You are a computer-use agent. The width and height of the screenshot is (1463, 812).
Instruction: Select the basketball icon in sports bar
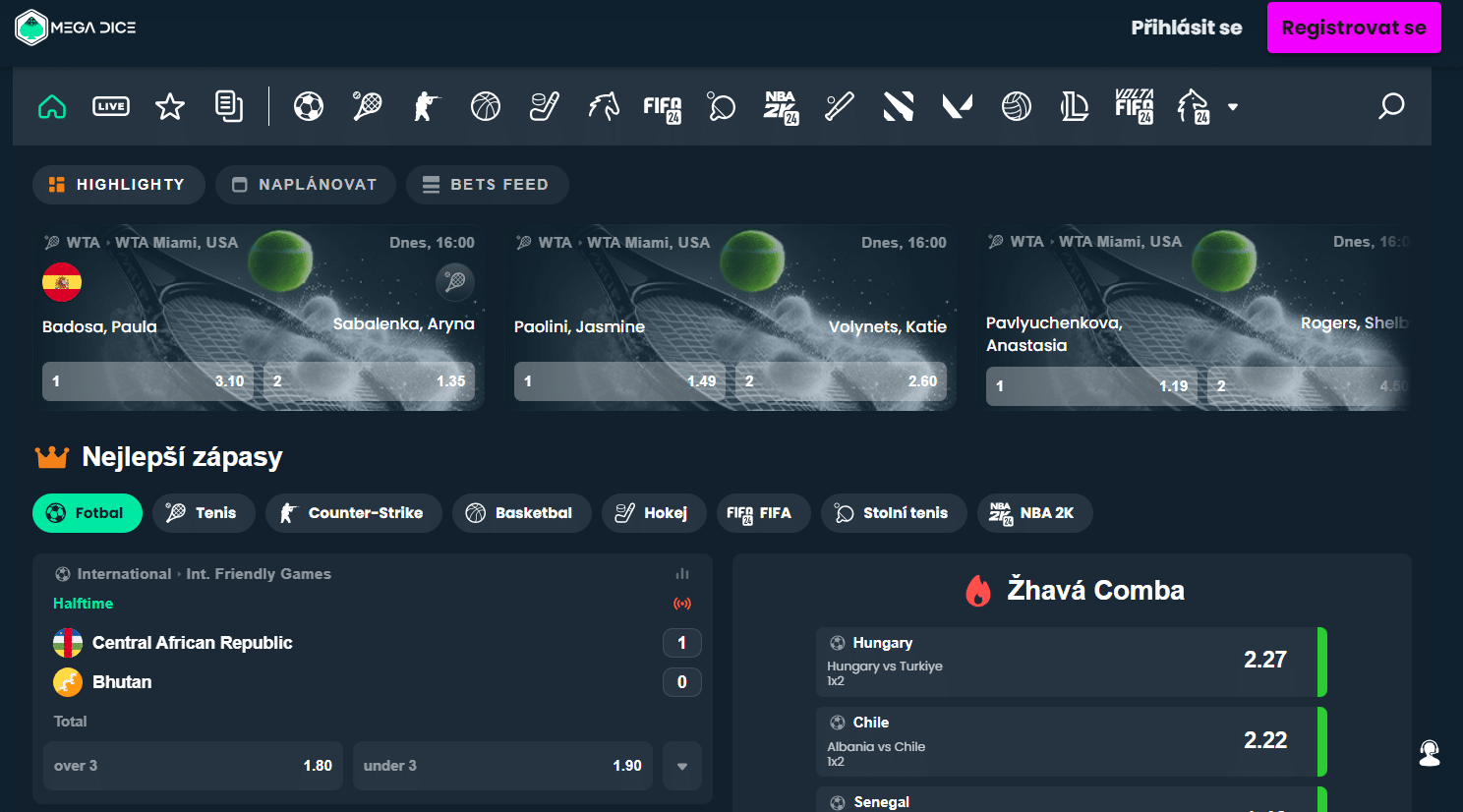click(486, 106)
